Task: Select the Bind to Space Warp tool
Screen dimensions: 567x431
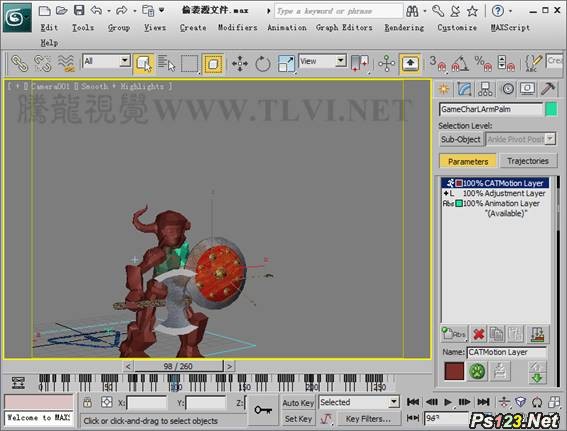Action: coord(67,63)
